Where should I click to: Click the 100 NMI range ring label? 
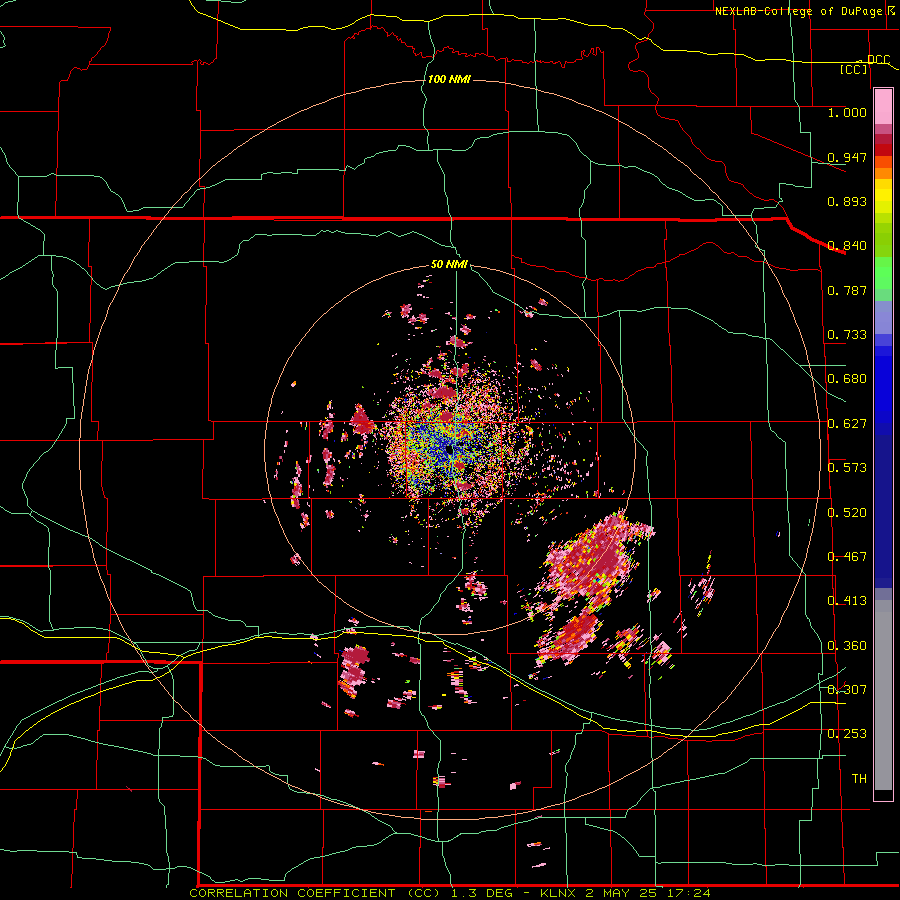[x=449, y=79]
